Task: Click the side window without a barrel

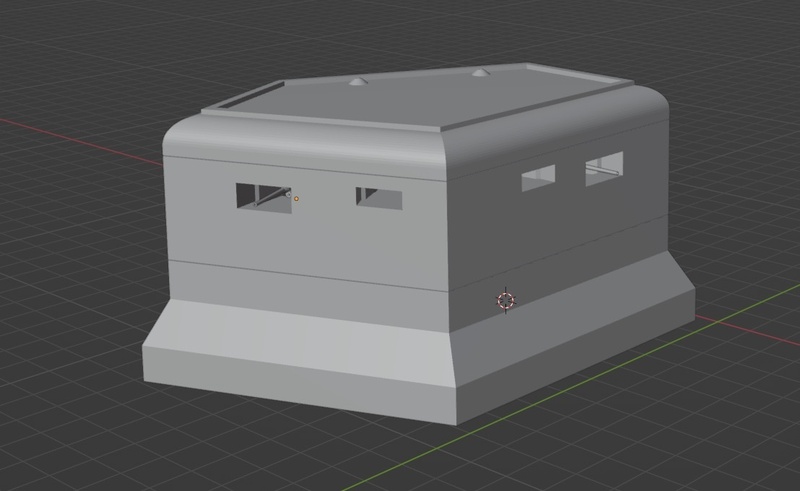Action: pyautogui.click(x=538, y=178)
